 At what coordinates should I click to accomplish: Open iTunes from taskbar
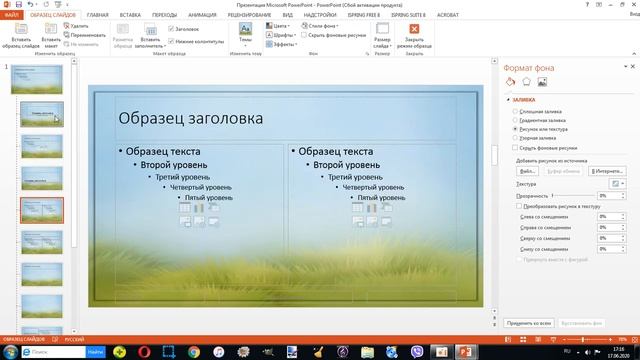click(219, 352)
